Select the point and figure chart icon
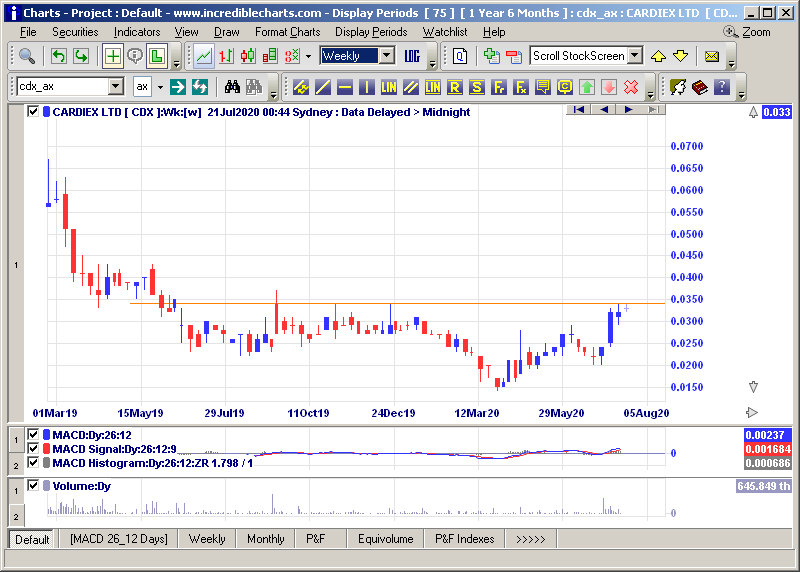Viewport: 800px width, 572px height. point(292,56)
